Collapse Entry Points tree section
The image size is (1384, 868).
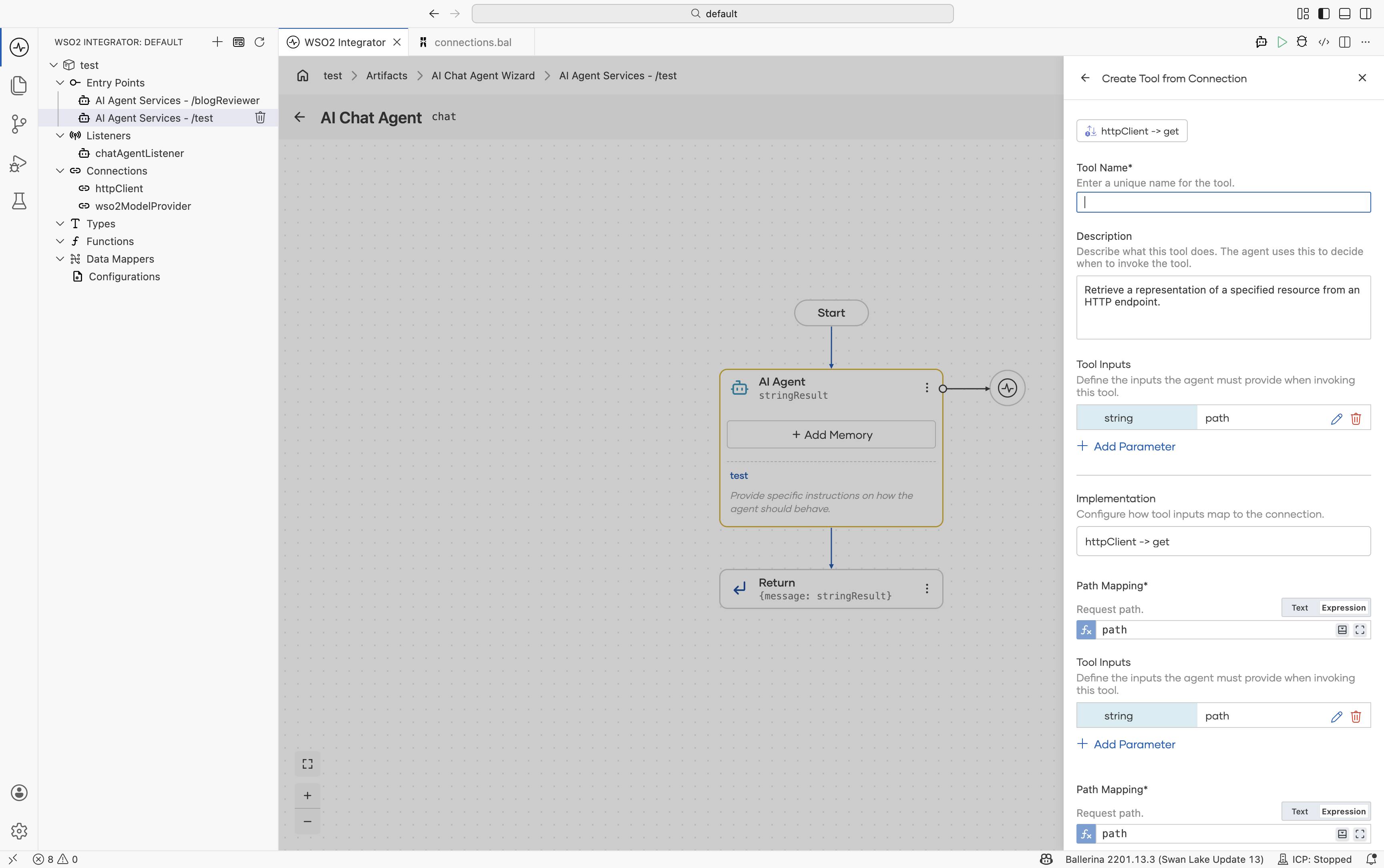coord(60,82)
